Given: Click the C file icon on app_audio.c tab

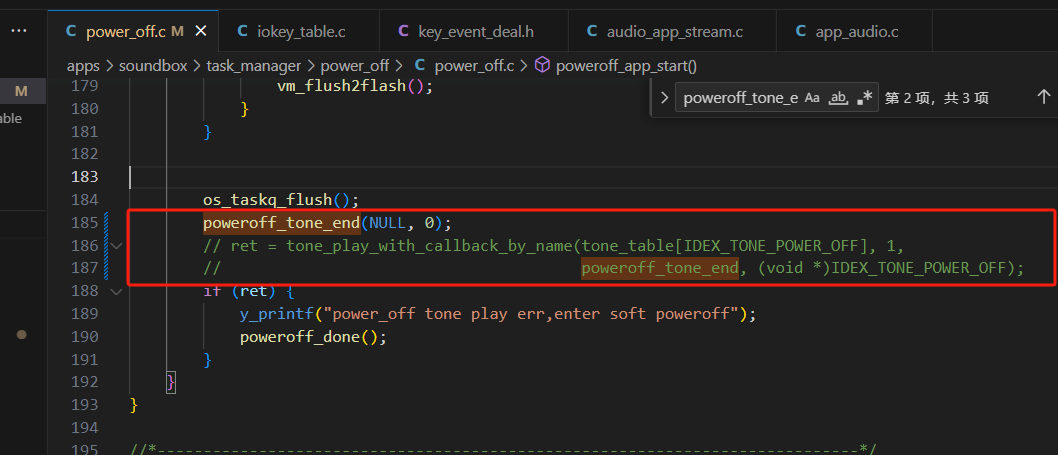Looking at the screenshot, I should pyautogui.click(x=801, y=31).
